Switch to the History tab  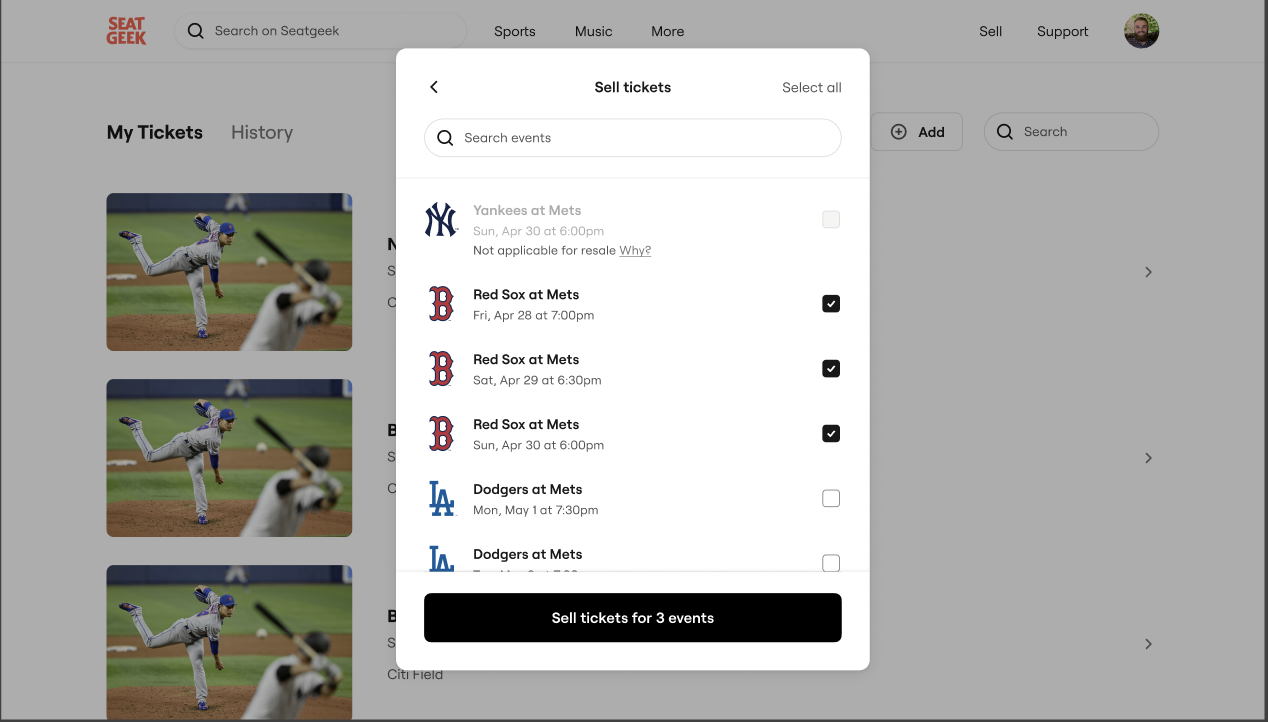pos(262,132)
